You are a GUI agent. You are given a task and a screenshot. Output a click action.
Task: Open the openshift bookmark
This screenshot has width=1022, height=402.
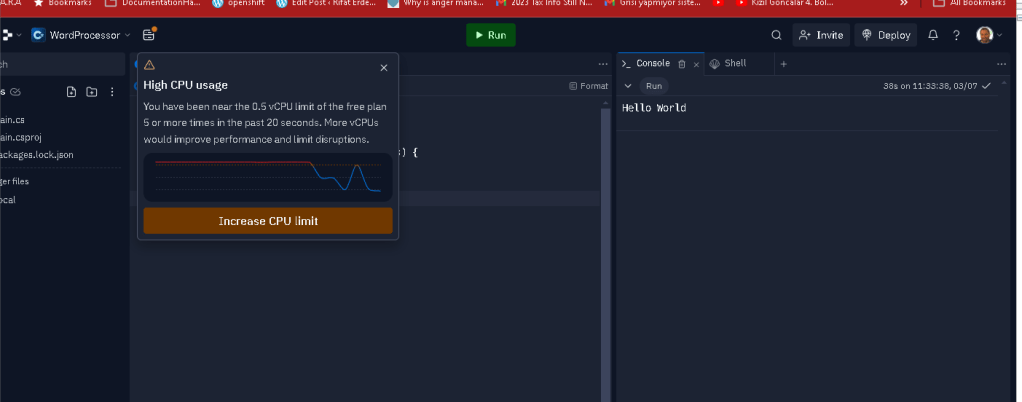pyautogui.click(x=238, y=3)
